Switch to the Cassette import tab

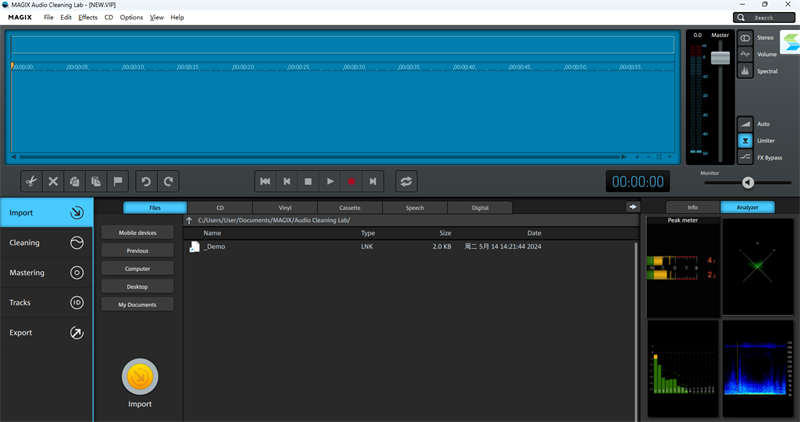tap(350, 208)
